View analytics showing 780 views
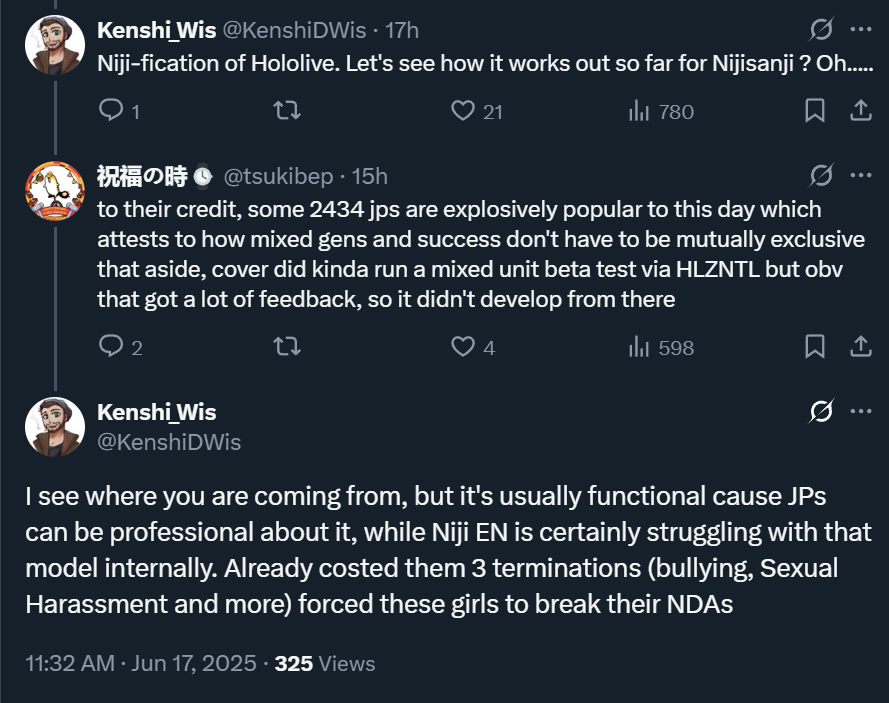 (638, 111)
